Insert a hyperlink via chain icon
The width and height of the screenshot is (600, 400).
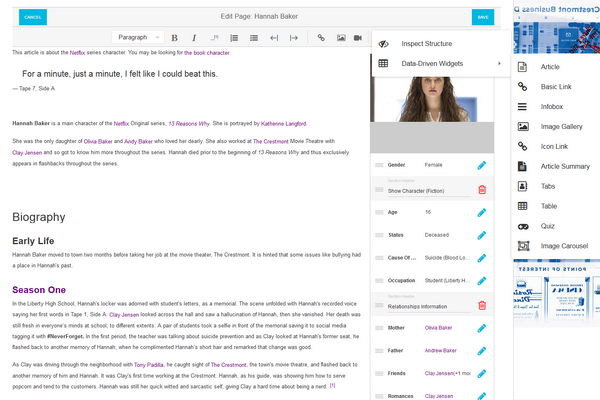(x=321, y=38)
